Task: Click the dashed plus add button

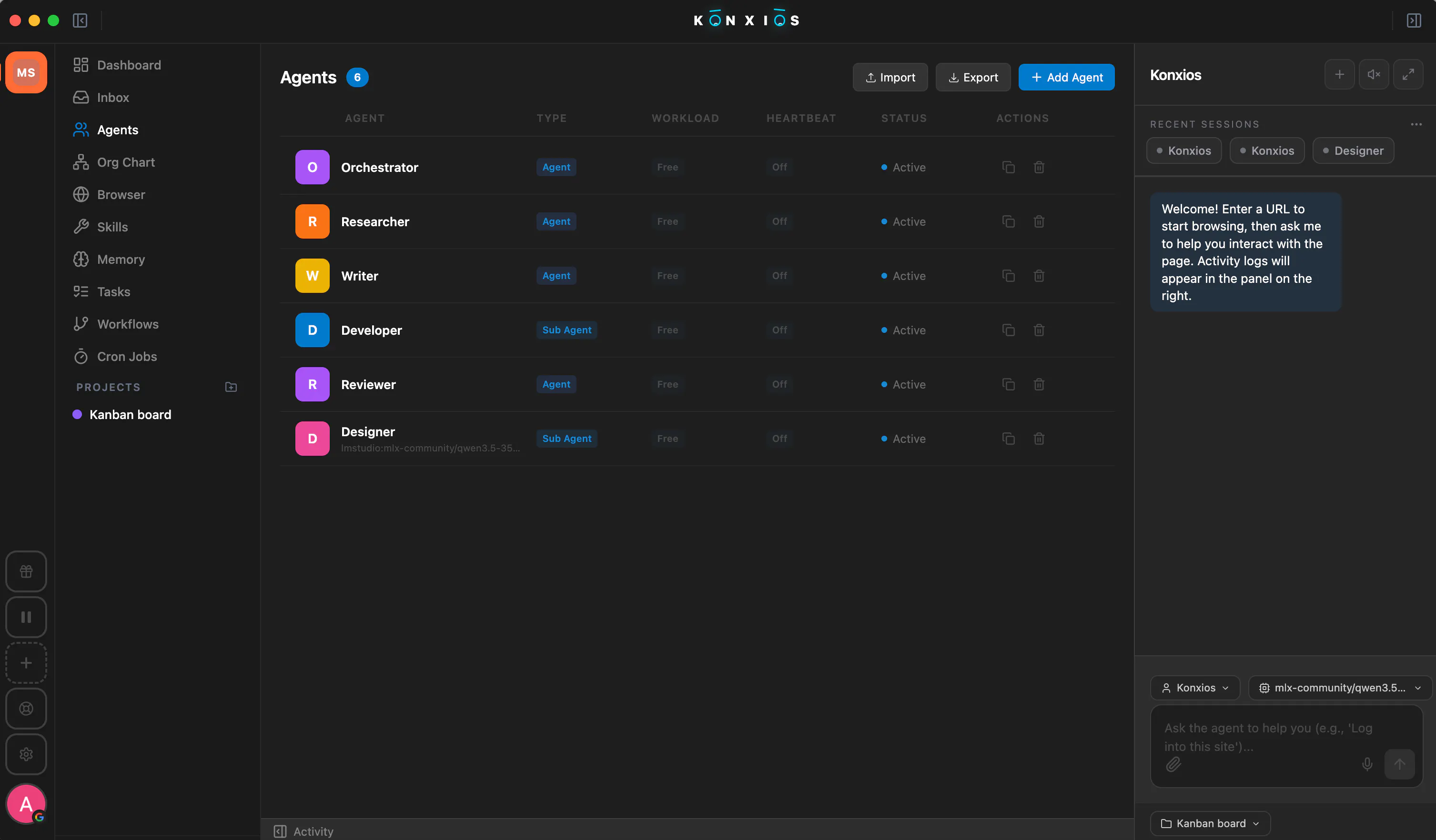Action: tap(26, 663)
